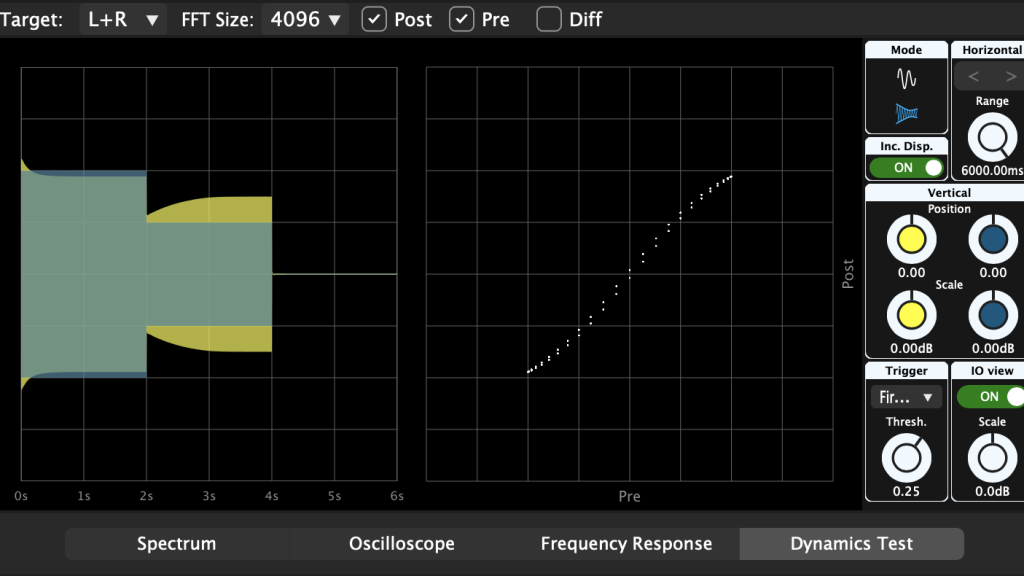Disable the Post checkbox
The height and width of the screenshot is (576, 1024).
[374, 18]
